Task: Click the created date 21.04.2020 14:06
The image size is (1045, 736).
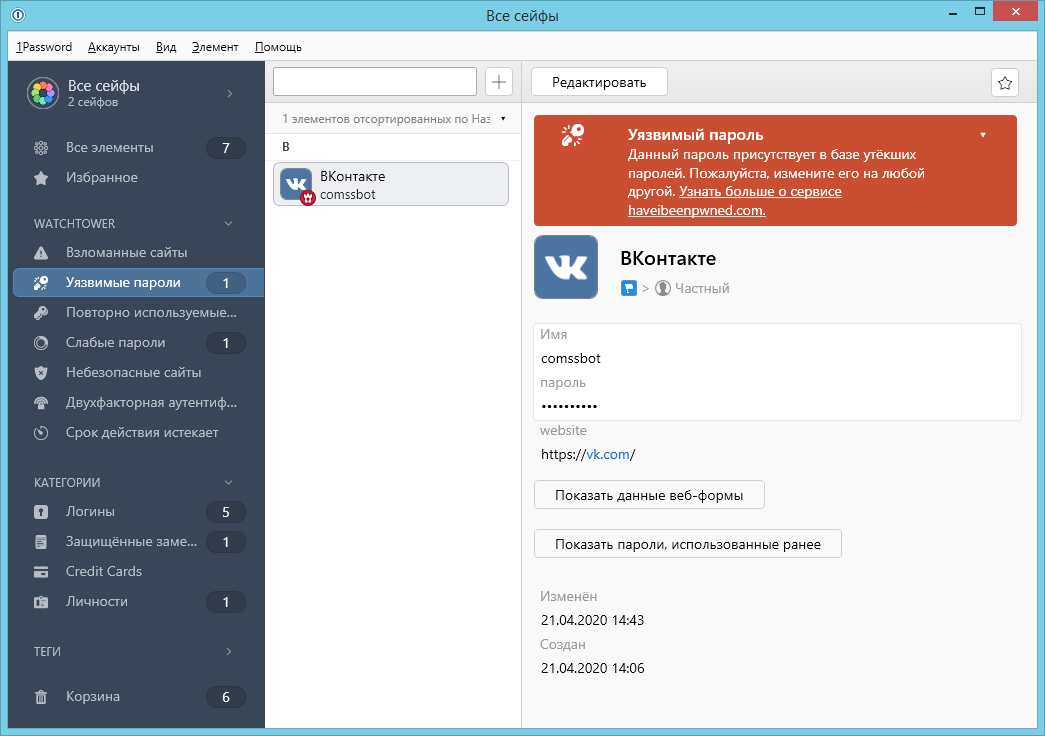Action: click(592, 668)
